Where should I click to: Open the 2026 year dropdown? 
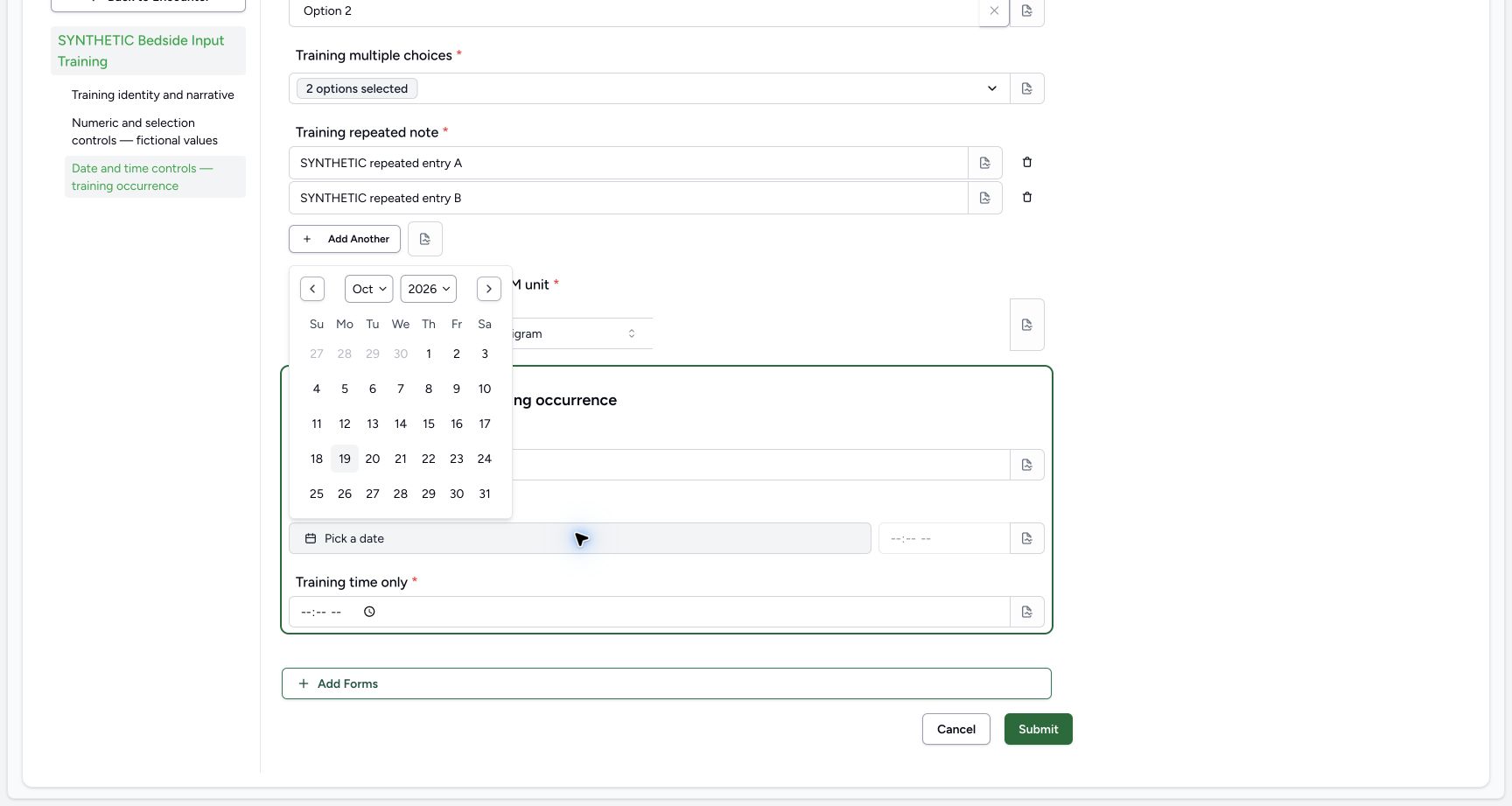click(429, 289)
